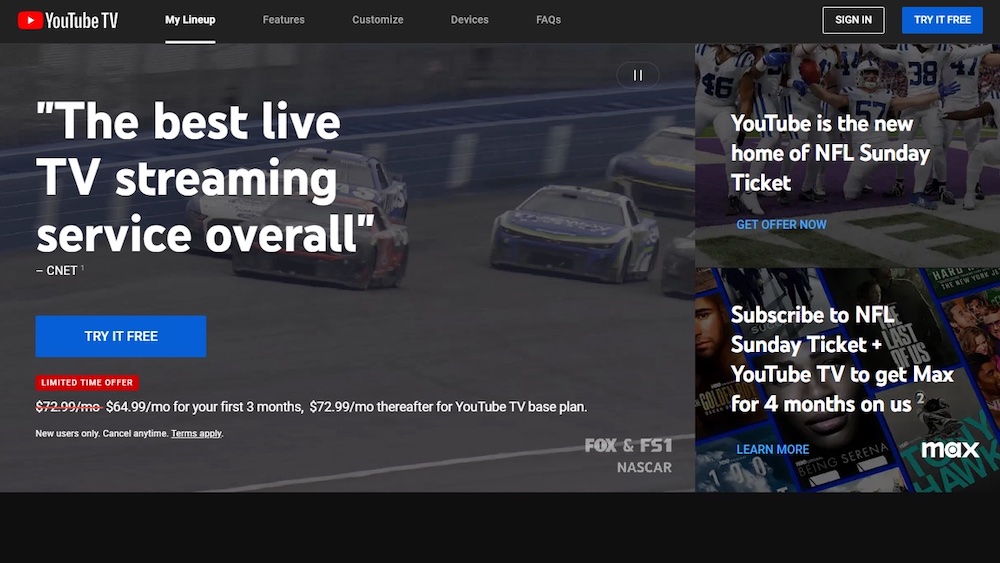1000x563 pixels.
Task: Click the NASCAR label
Action: pyautogui.click(x=644, y=467)
